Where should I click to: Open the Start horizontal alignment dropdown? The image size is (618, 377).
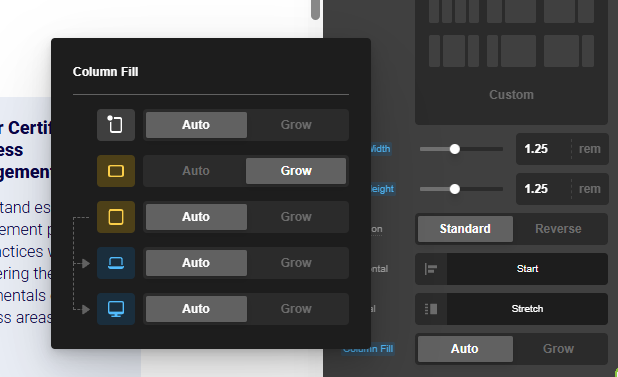(x=527, y=269)
